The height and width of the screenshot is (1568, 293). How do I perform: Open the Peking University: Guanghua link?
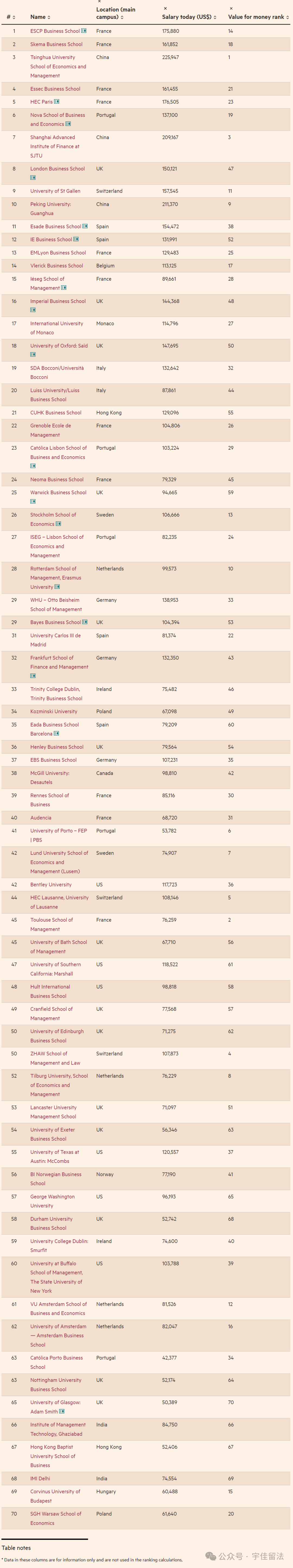[x=50, y=209]
